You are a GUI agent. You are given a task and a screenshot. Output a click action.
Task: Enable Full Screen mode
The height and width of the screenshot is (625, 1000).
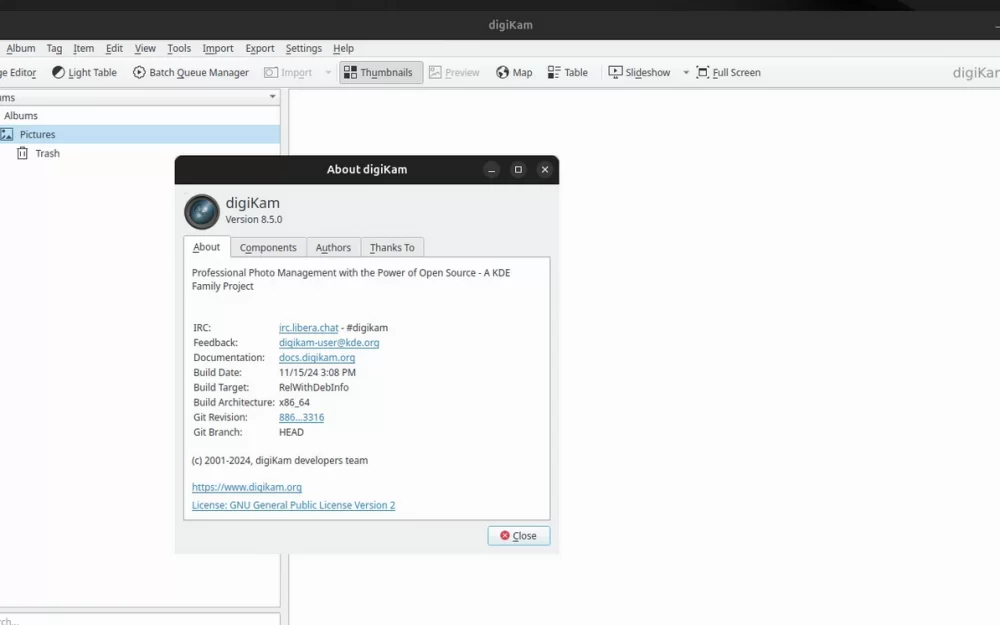point(729,71)
